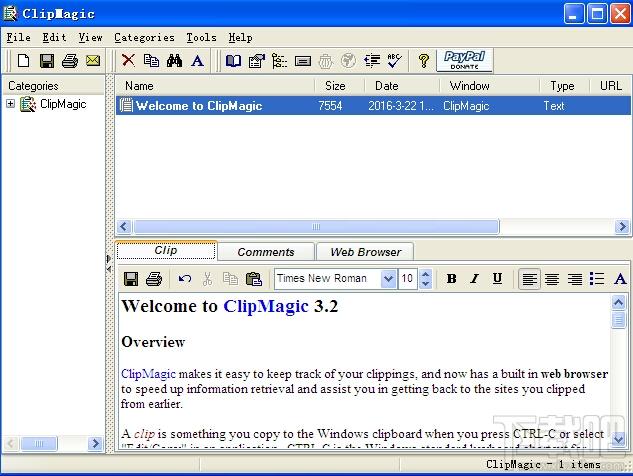
Task: Click the Paste clipboard icon in editor toolbar
Action: [254, 279]
